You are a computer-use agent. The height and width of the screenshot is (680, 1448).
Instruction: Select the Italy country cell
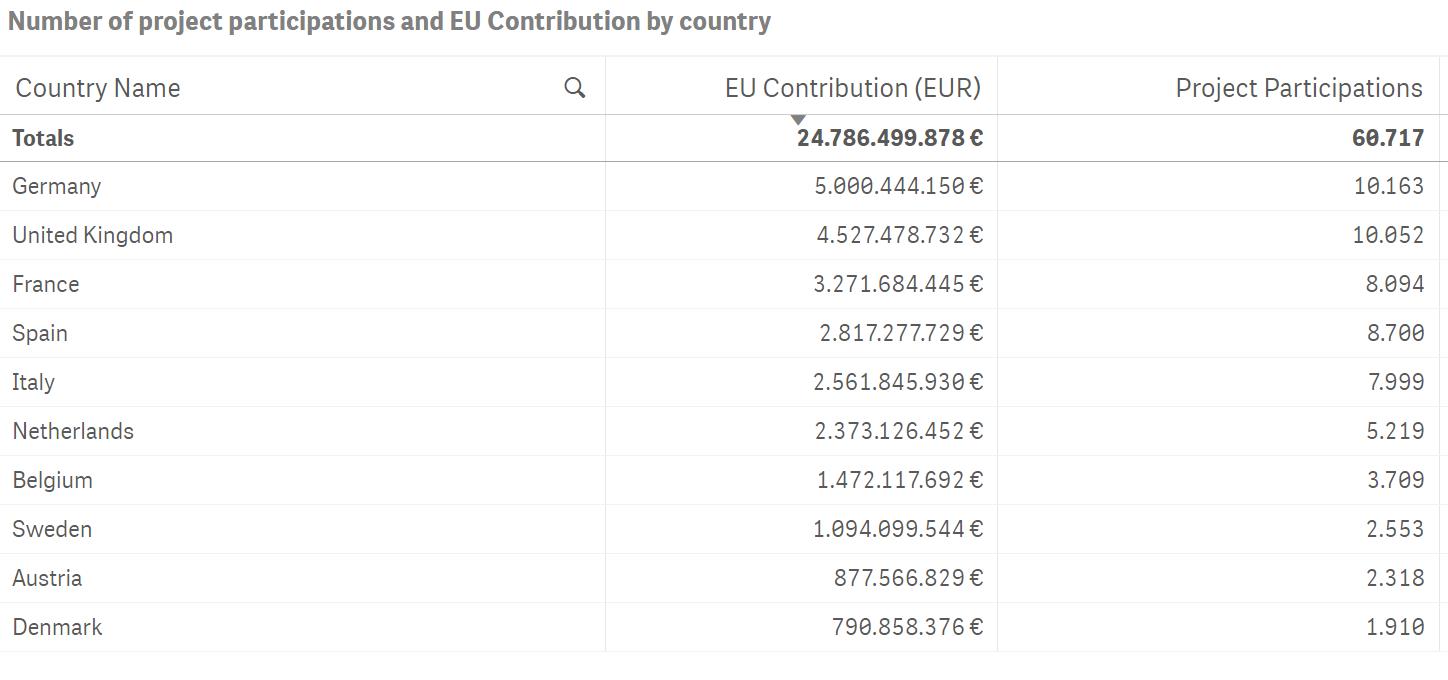click(34, 382)
